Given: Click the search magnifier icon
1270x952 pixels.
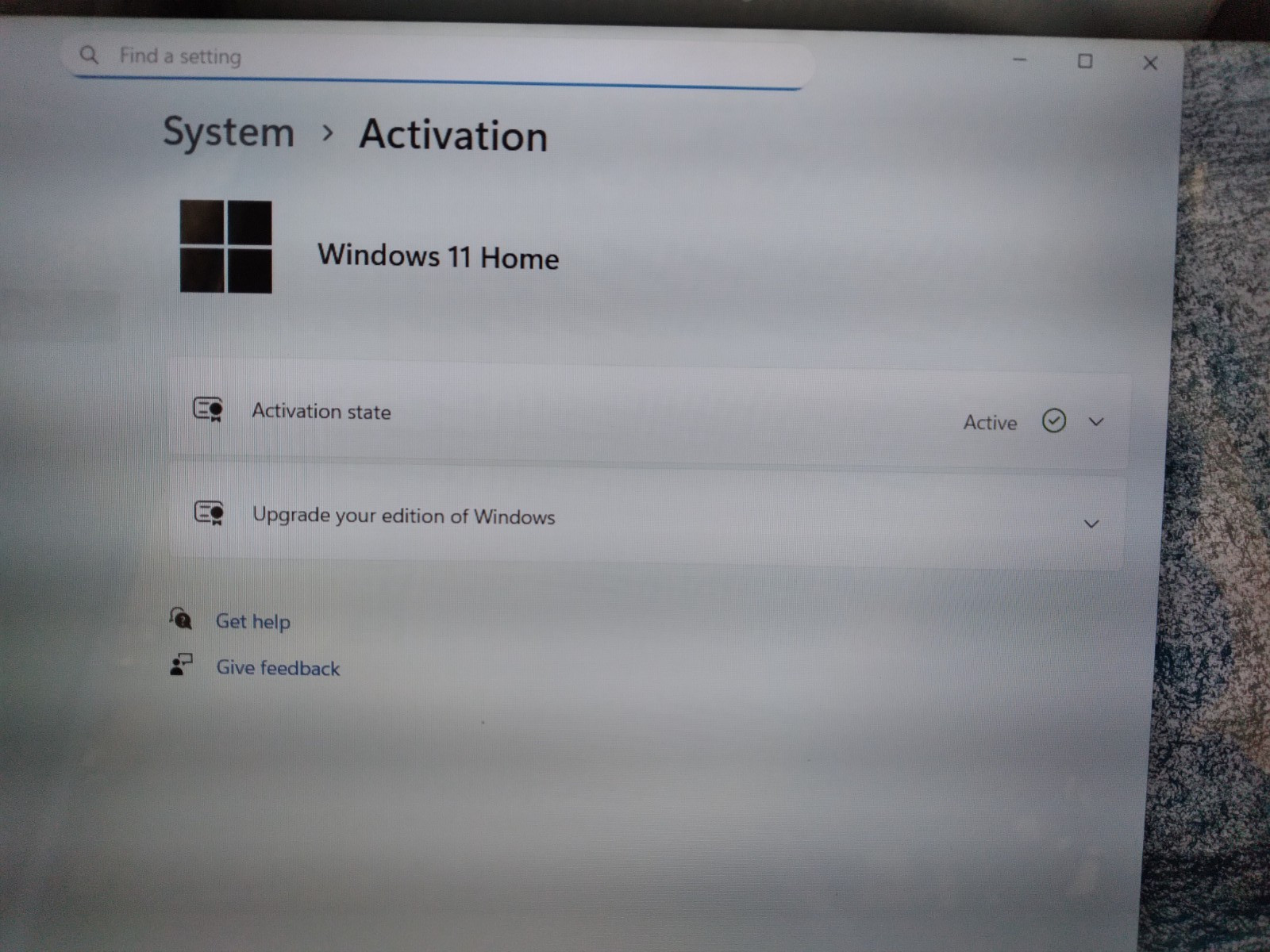Looking at the screenshot, I should (89, 55).
